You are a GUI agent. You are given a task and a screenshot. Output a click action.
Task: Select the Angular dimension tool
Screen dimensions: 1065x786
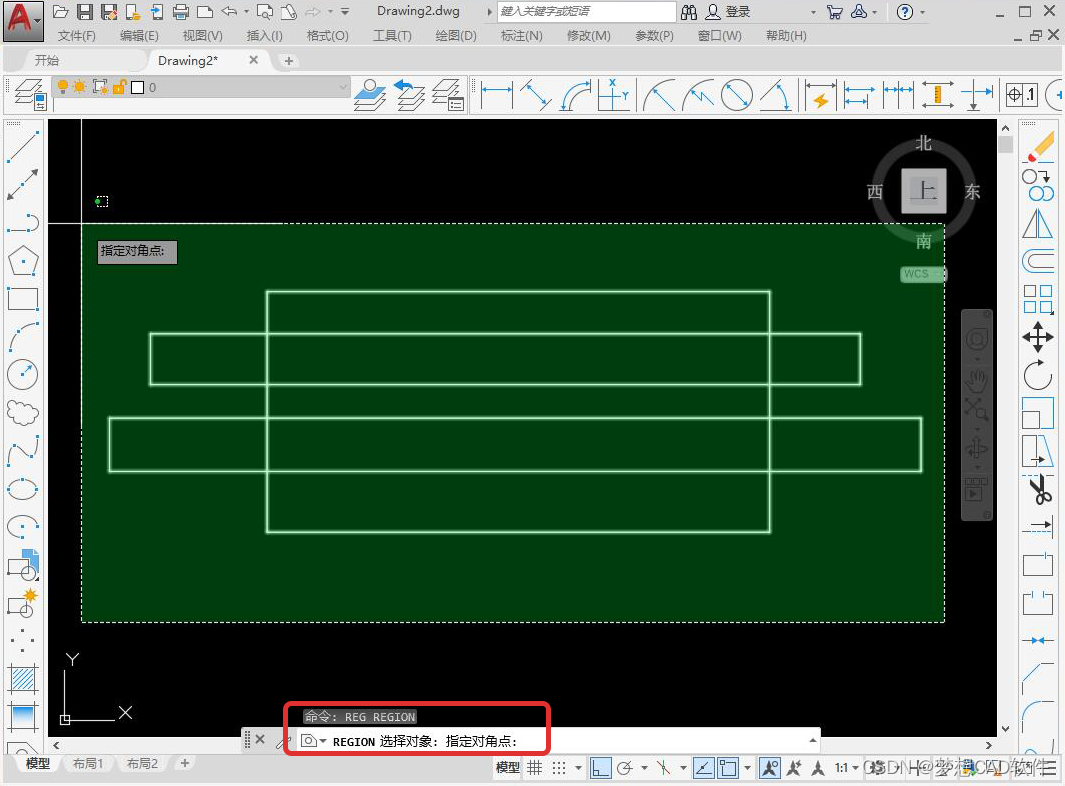pos(776,94)
